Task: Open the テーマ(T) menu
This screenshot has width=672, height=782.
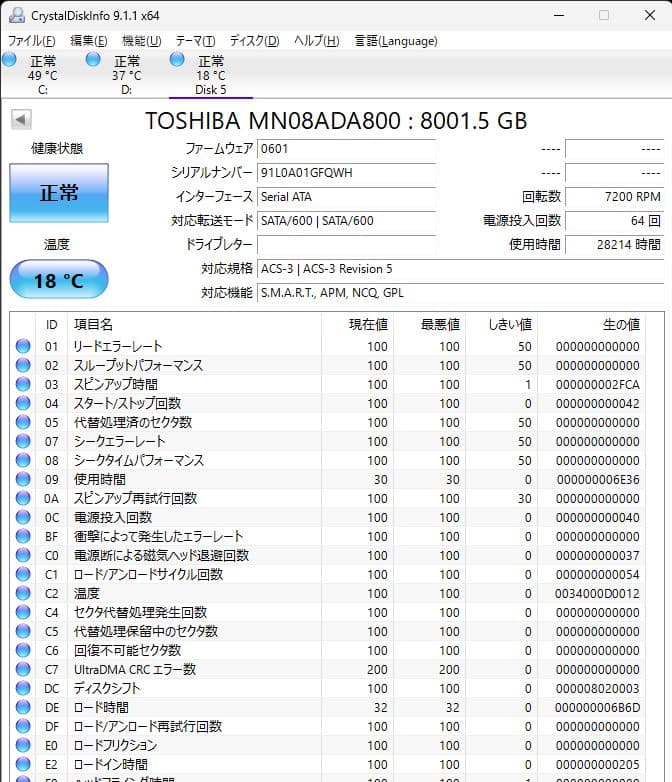Action: click(195, 40)
